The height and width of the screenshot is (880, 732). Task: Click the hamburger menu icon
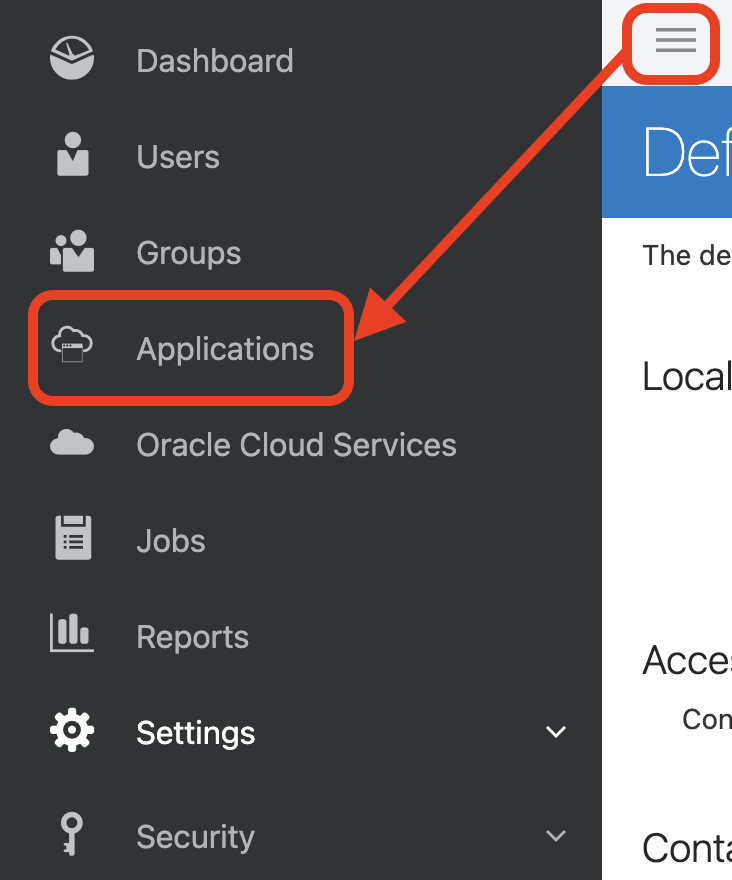click(675, 40)
